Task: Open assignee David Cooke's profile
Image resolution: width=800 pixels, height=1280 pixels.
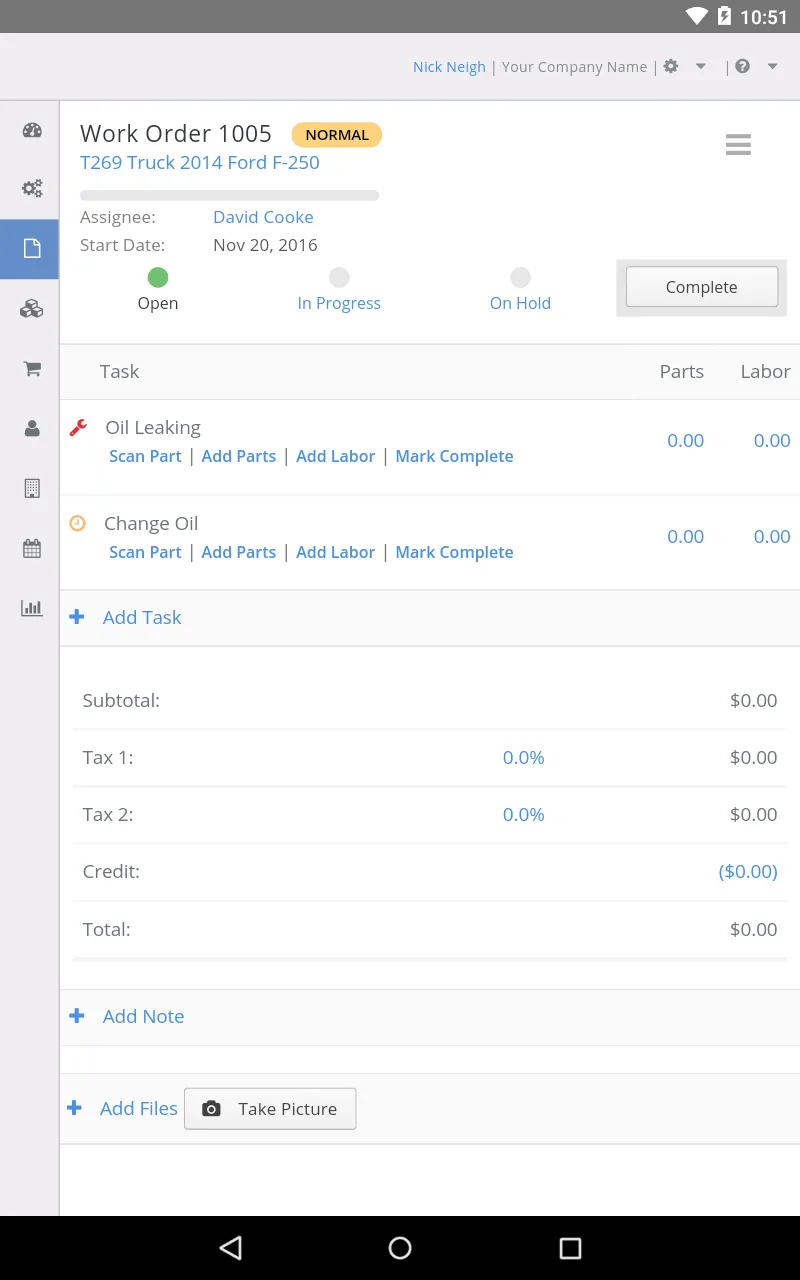Action: [x=263, y=217]
